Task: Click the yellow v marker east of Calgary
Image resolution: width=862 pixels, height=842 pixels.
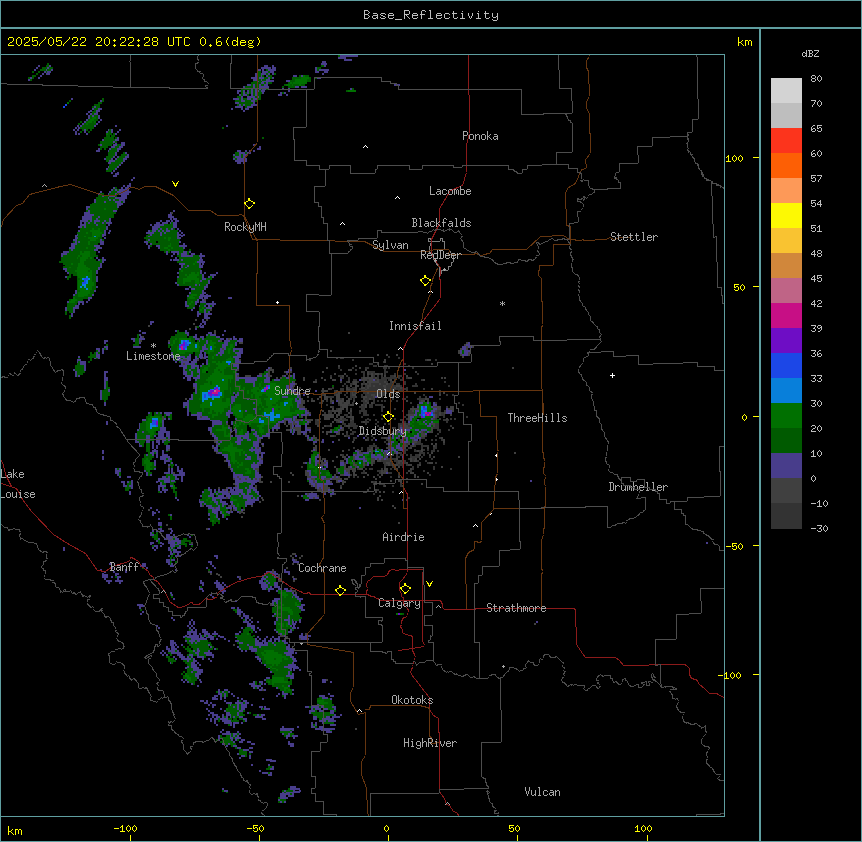Action: coord(429,584)
